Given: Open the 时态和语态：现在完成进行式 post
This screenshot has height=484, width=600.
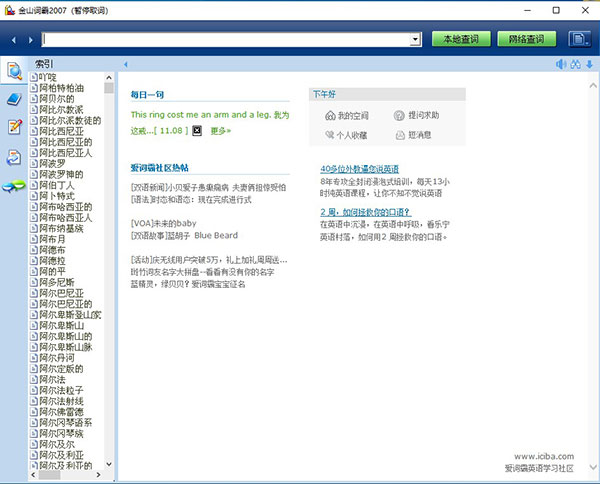Looking at the screenshot, I should pos(191,199).
